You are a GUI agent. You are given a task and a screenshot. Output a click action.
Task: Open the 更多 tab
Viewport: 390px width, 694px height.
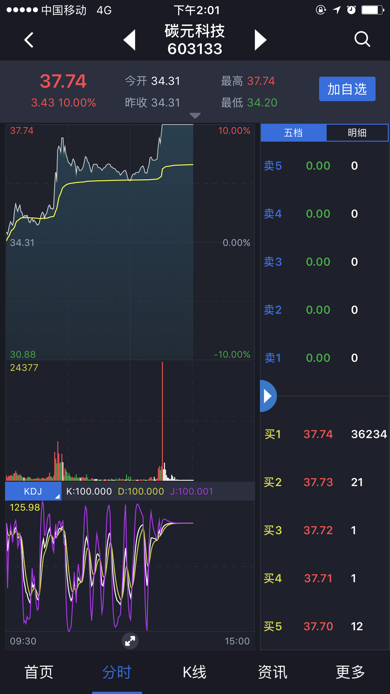point(351,672)
